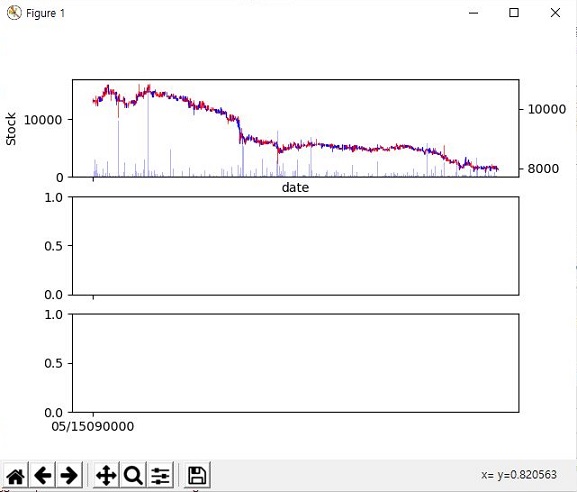Select the Zoom to rectangle tool
This screenshot has height=492, width=577.
click(x=133, y=476)
